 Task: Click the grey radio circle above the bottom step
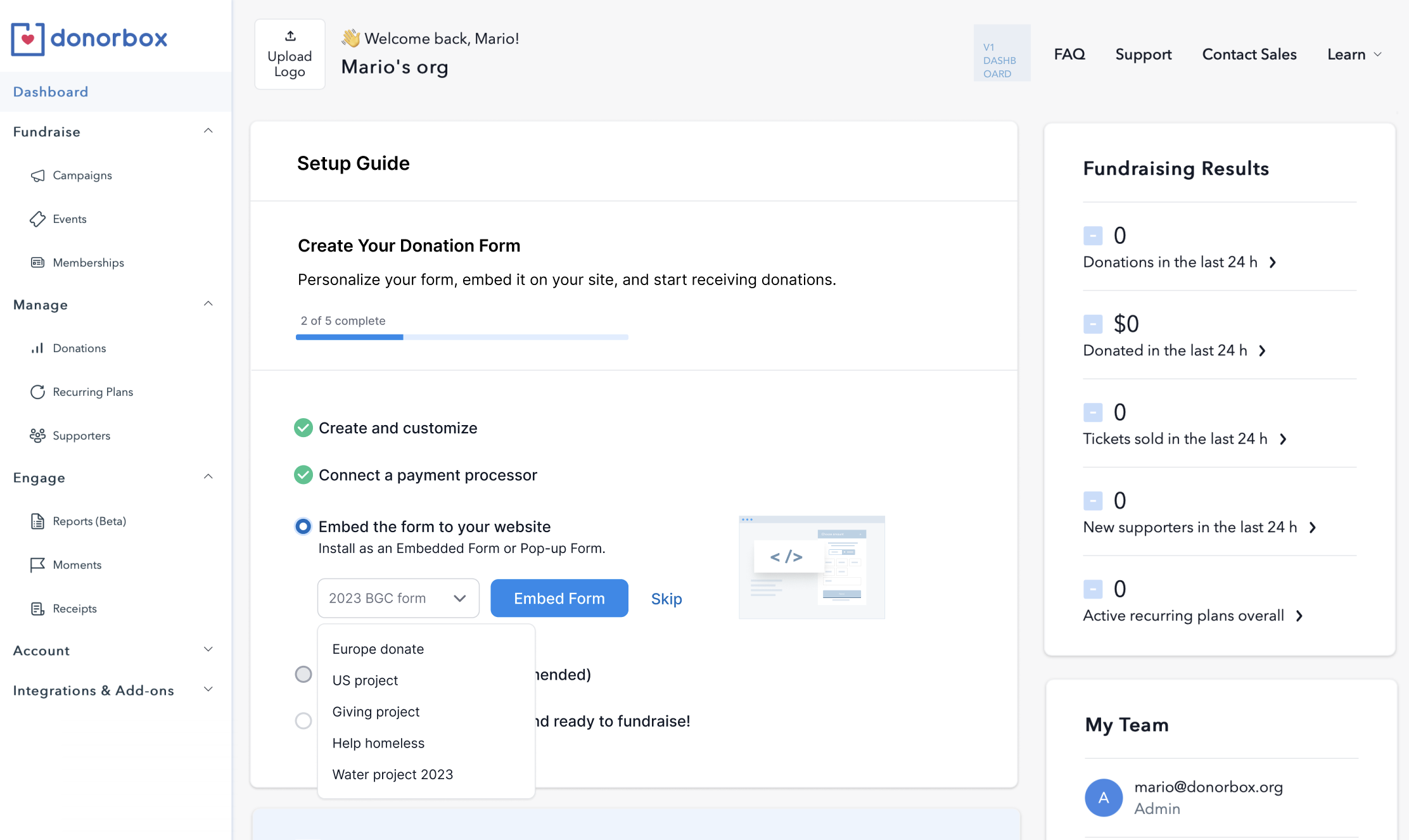303,674
